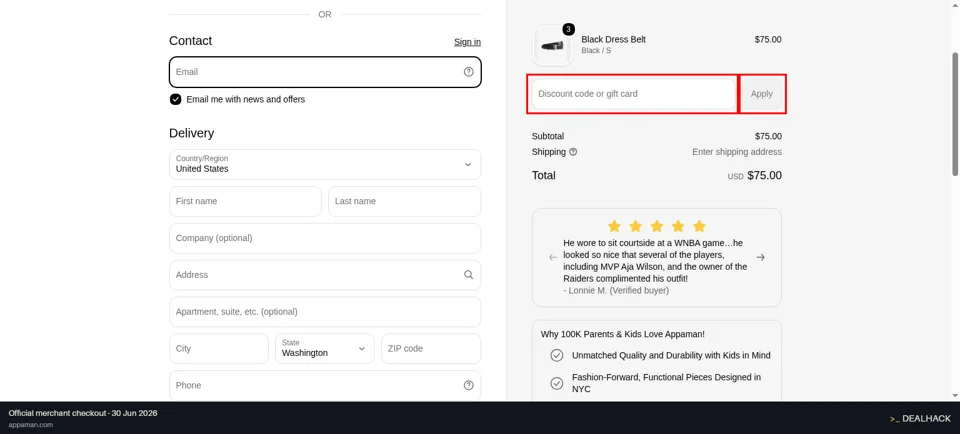Viewport: 960px width, 434px height.
Task: Click the DEALHACK logo in bottom bar
Action: pos(920,419)
